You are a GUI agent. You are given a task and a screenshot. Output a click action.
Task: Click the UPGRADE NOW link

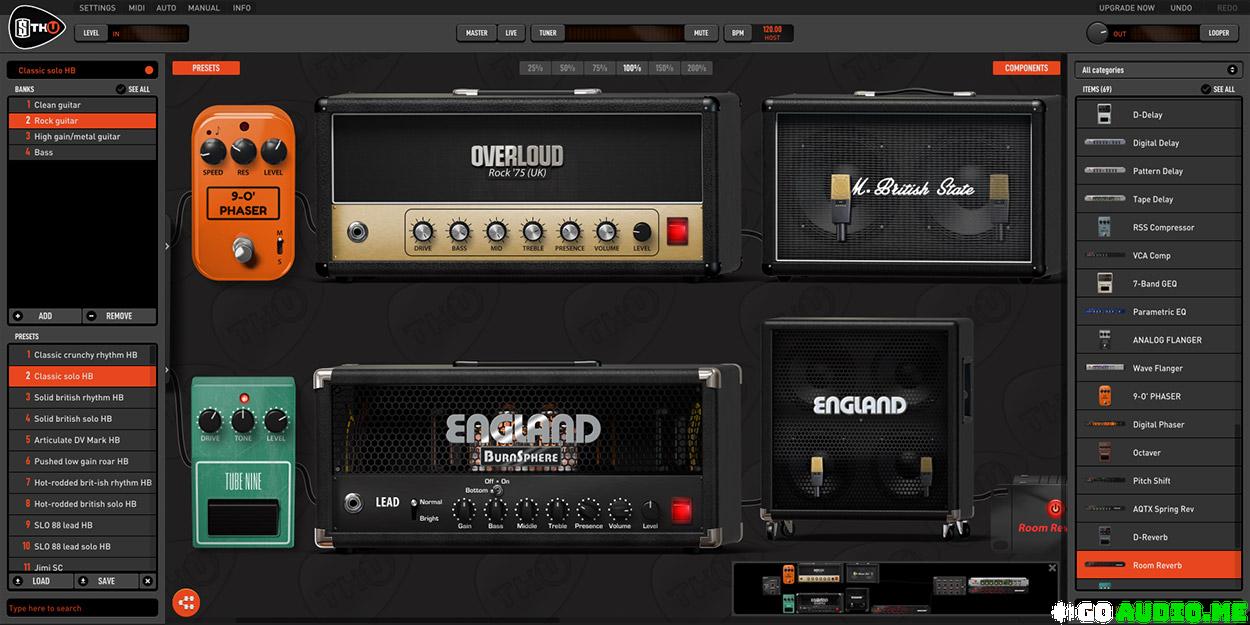tap(1127, 8)
